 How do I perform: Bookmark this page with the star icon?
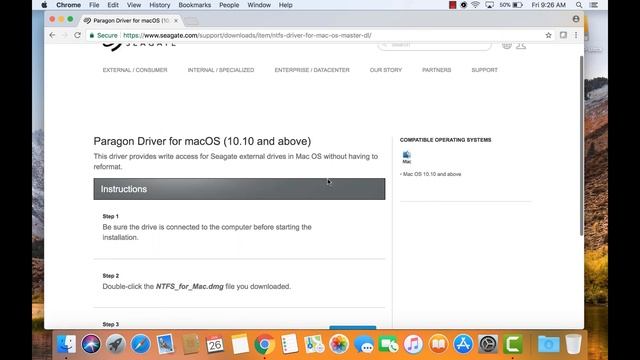548,36
